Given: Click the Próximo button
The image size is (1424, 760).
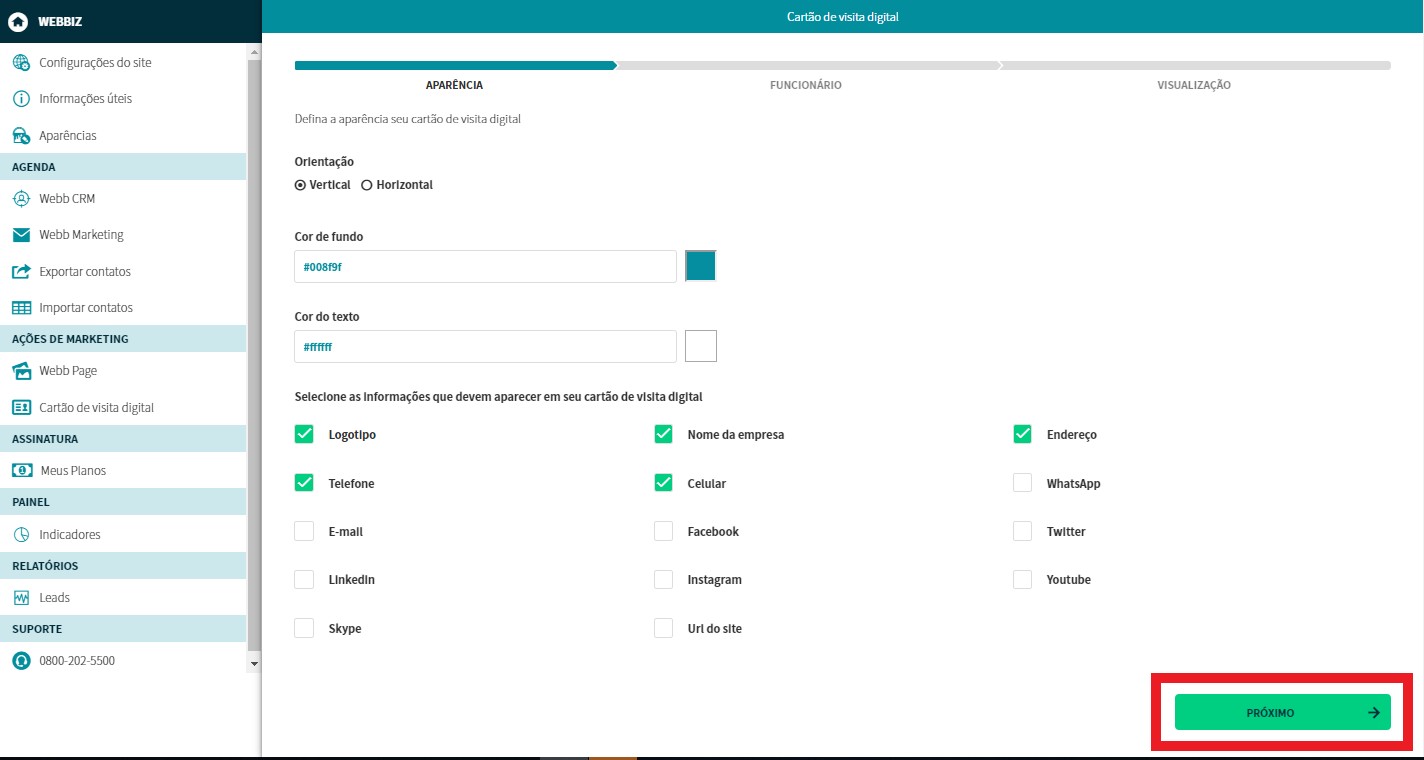Looking at the screenshot, I should (1282, 713).
